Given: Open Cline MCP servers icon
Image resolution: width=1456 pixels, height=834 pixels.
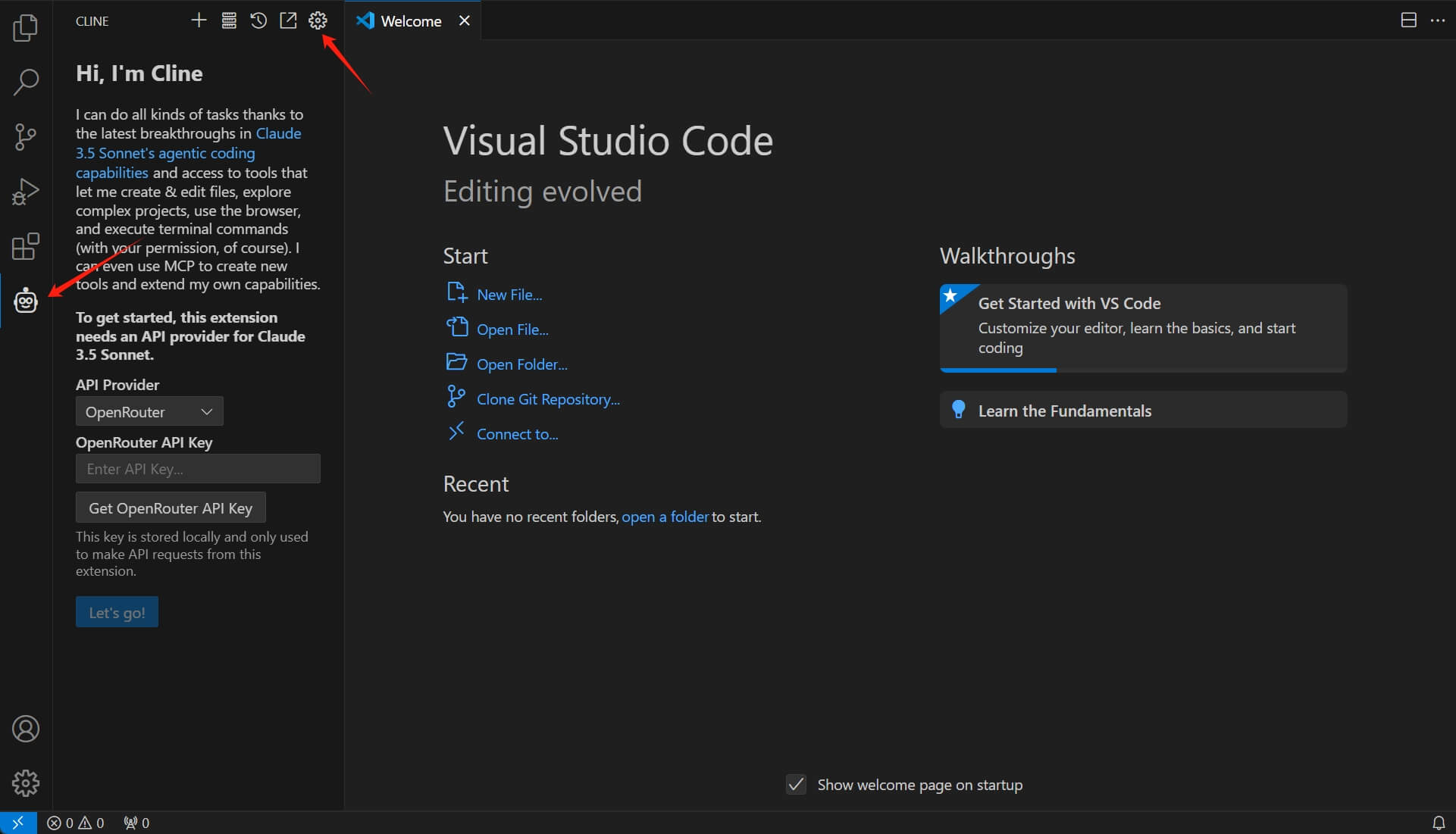Looking at the screenshot, I should (229, 20).
